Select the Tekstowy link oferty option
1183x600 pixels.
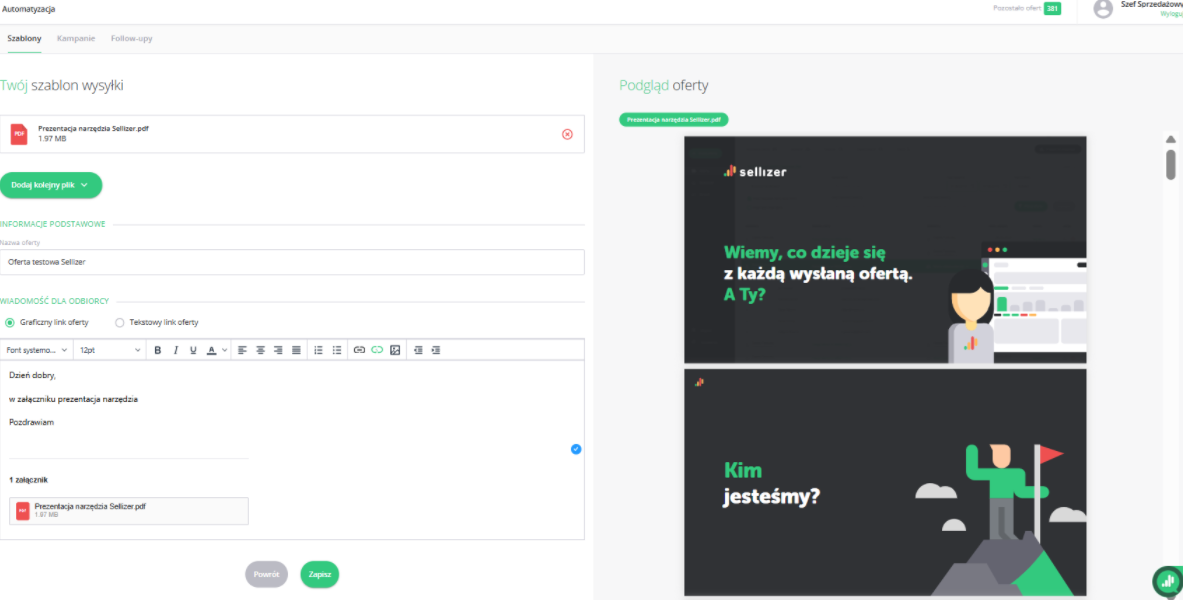[x=120, y=322]
